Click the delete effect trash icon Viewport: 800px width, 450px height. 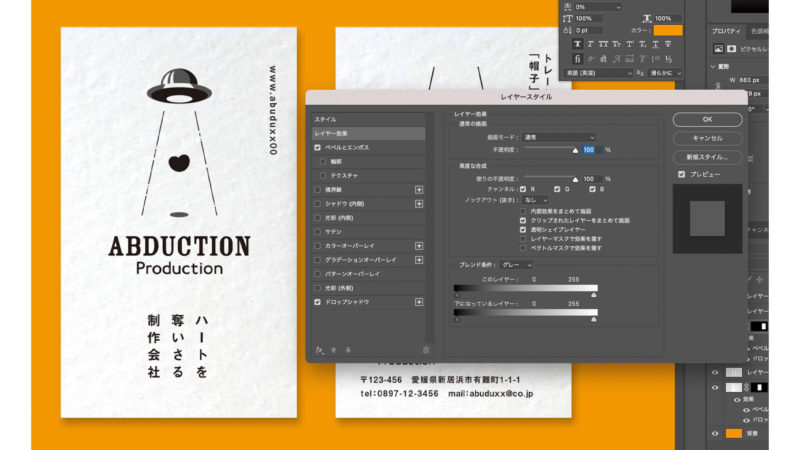pos(426,350)
